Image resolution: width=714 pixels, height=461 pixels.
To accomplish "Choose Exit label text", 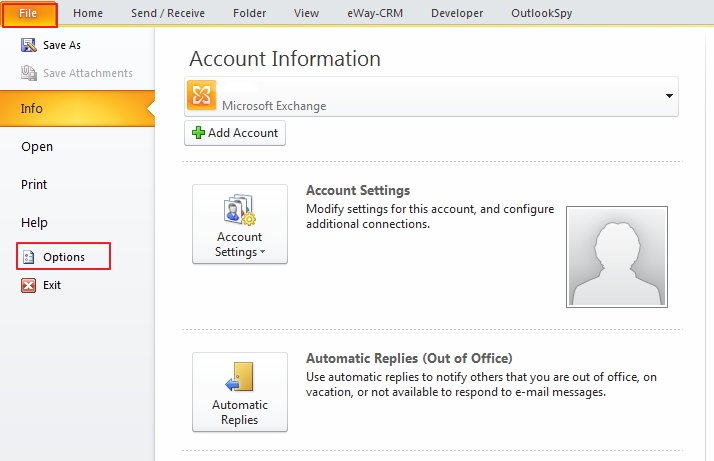I will click(x=52, y=285).
